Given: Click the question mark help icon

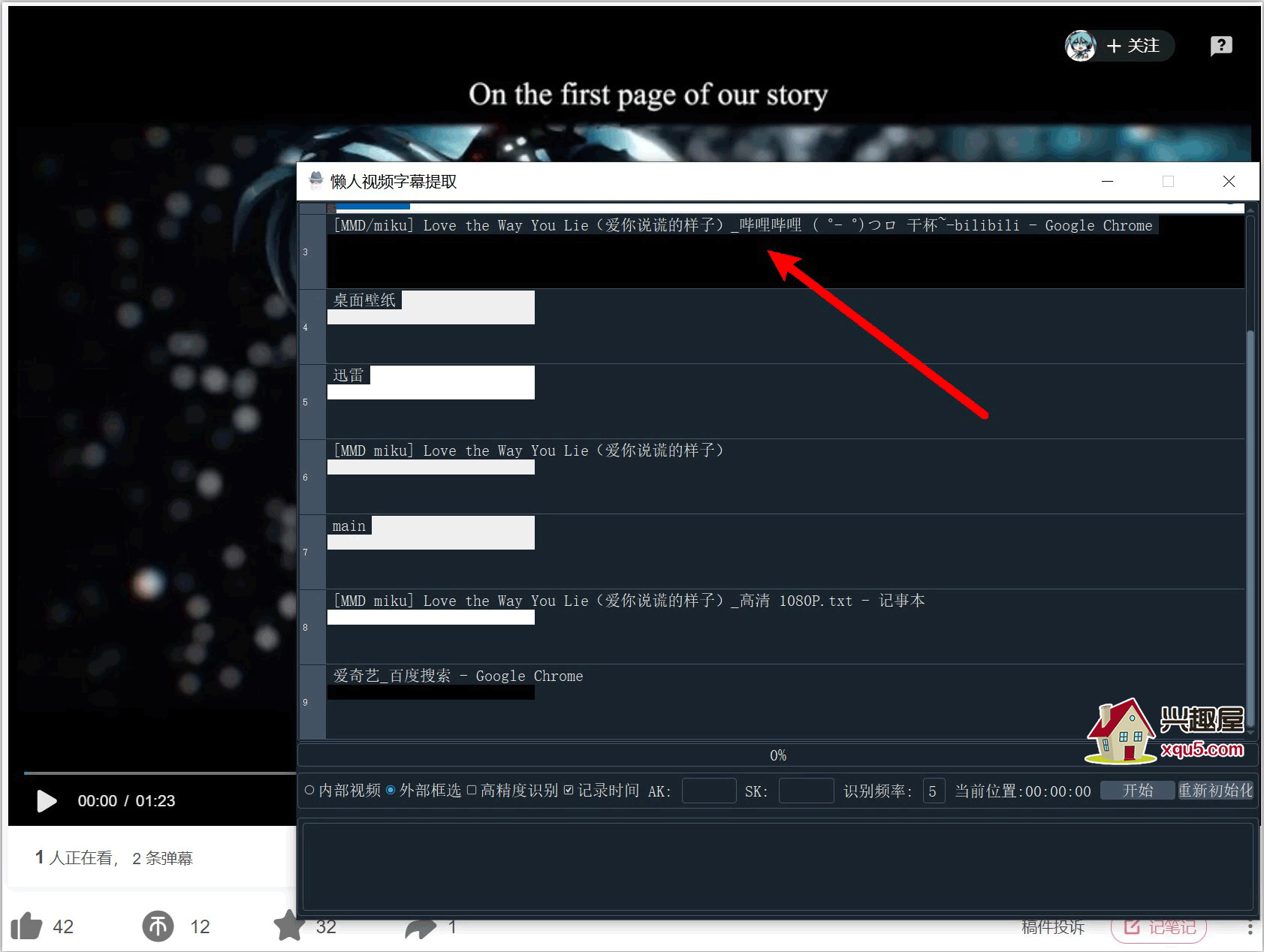Looking at the screenshot, I should [x=1221, y=46].
